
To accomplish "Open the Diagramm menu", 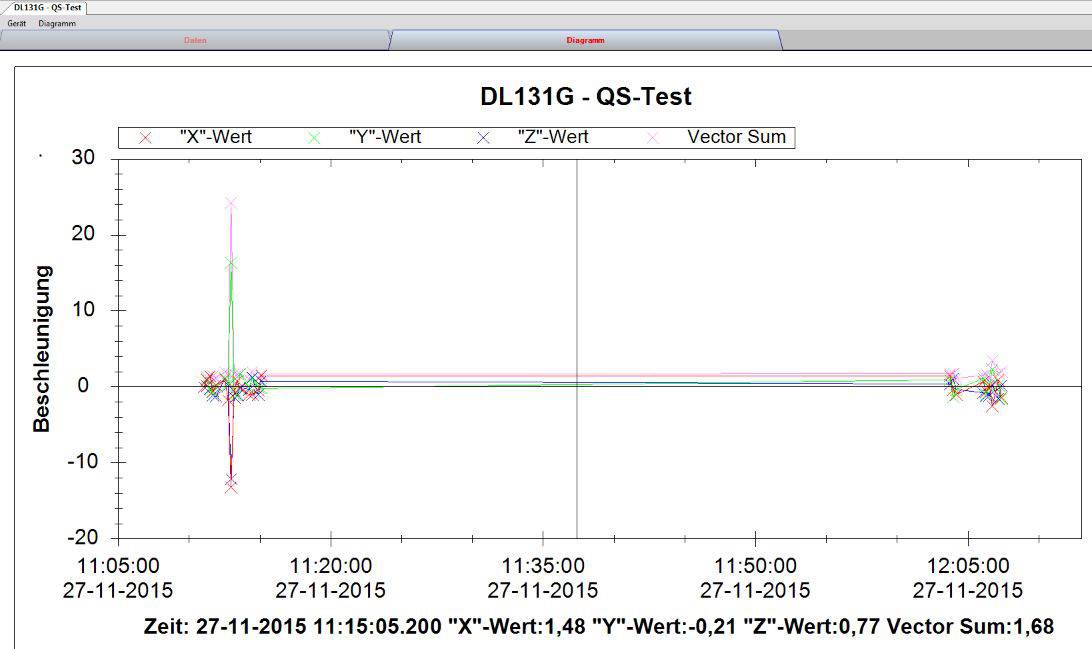I will coord(57,22).
